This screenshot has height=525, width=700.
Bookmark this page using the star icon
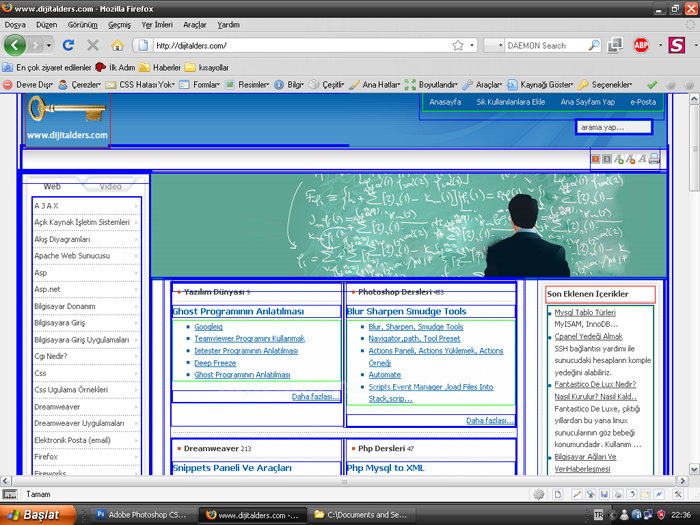pyautogui.click(x=458, y=45)
